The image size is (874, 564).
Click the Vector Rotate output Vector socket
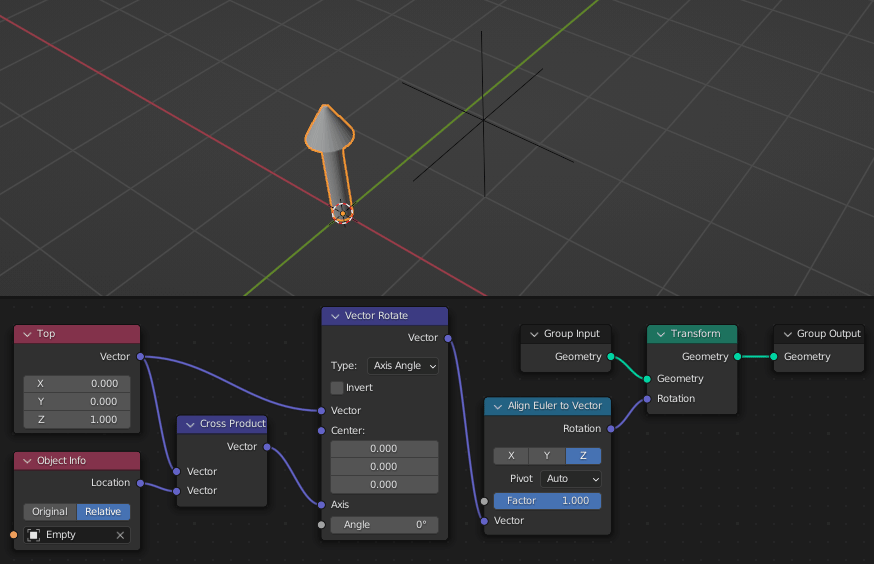[x=448, y=338]
